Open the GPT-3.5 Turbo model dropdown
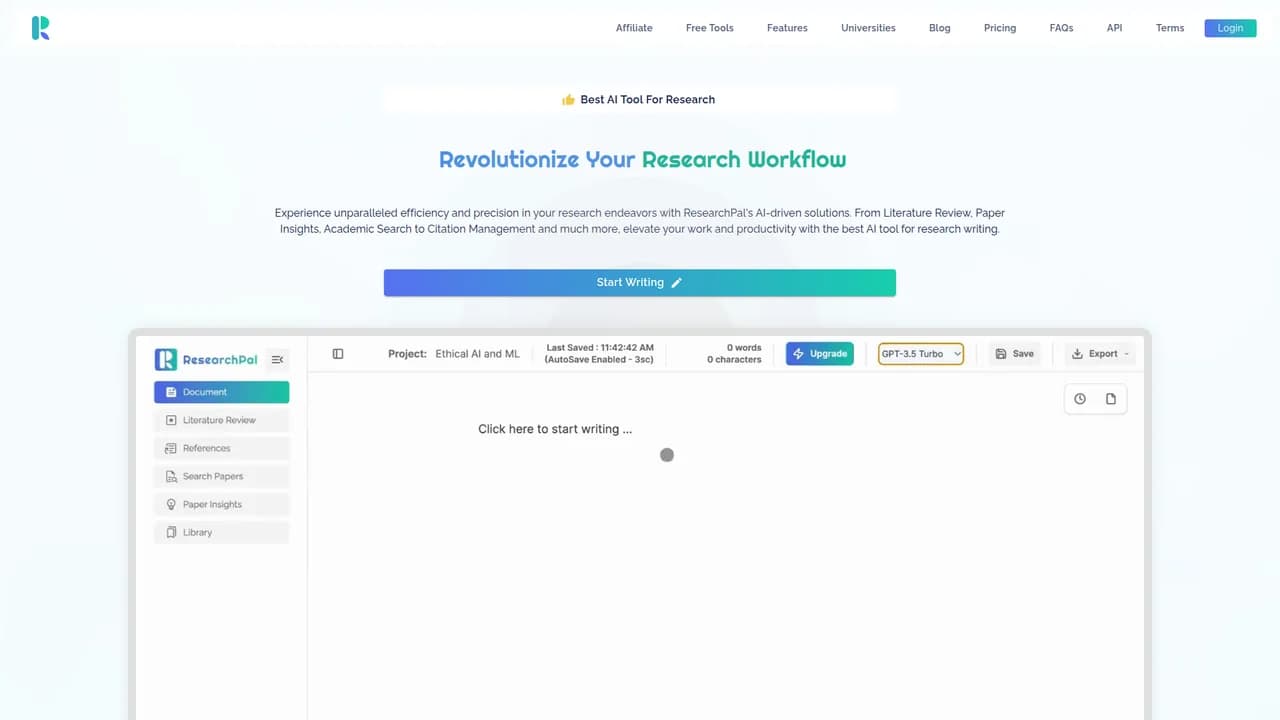Screen dimensions: 1280x720 (x=921, y=354)
